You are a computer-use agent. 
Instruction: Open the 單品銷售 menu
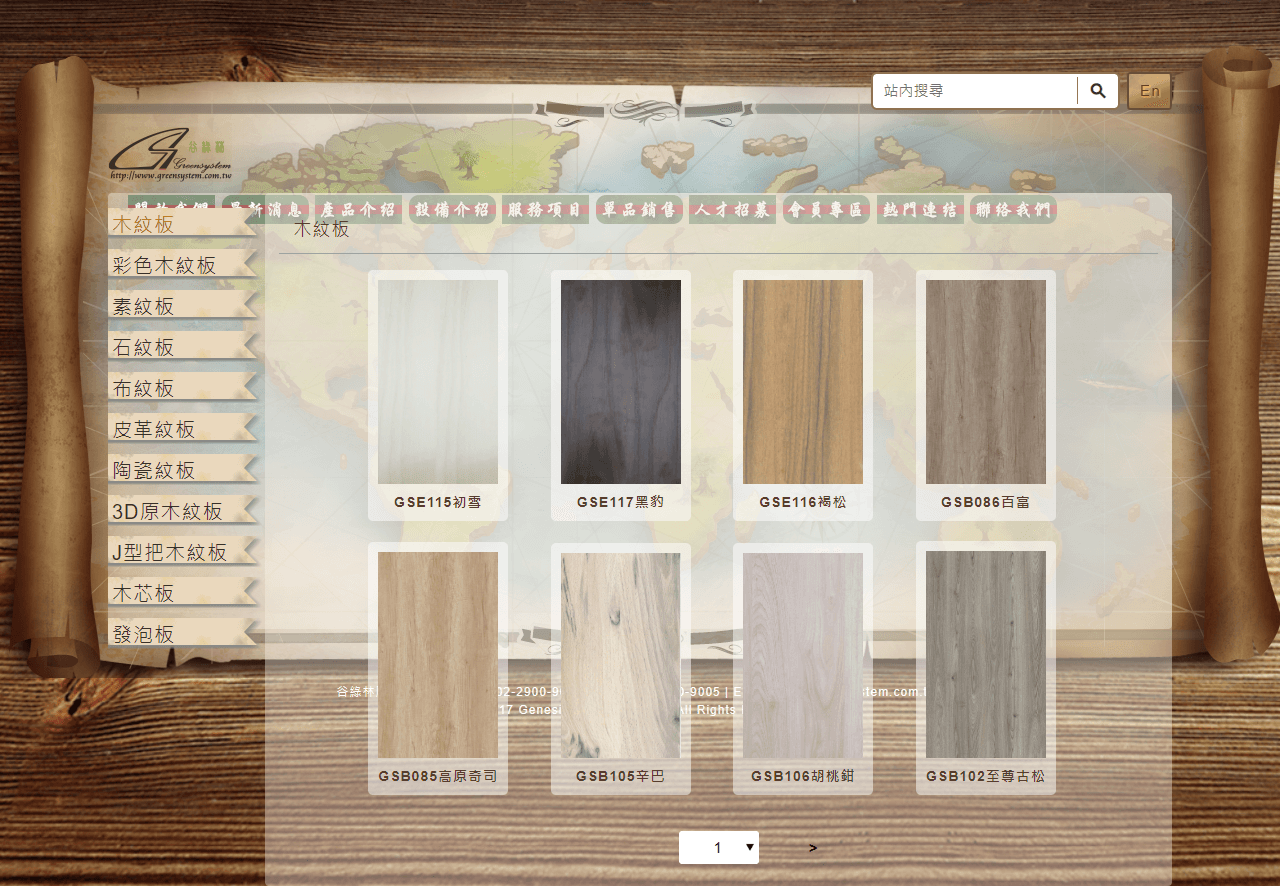[x=639, y=210]
